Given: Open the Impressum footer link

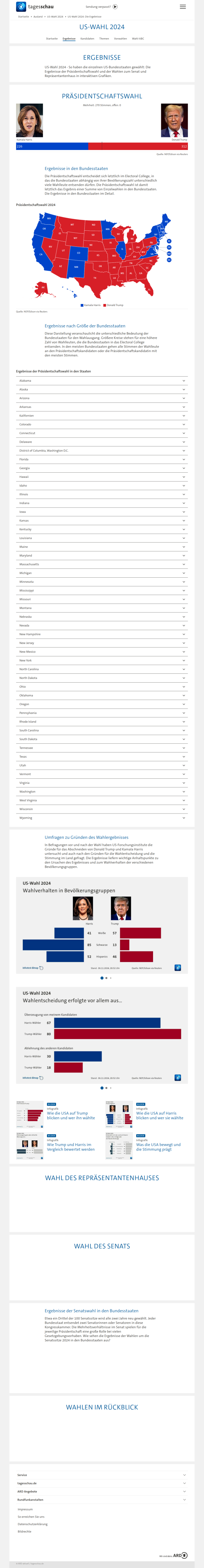Looking at the screenshot, I should click(x=26, y=1510).
